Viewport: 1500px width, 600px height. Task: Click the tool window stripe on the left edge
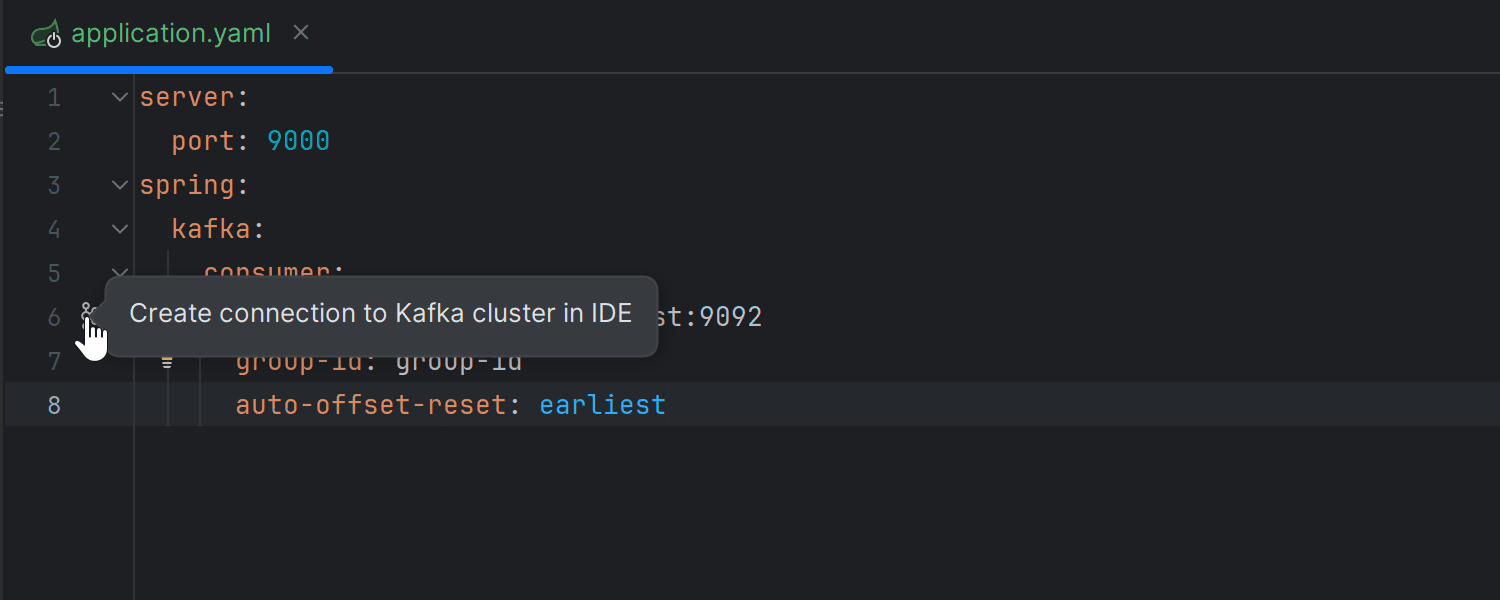tap(4, 110)
